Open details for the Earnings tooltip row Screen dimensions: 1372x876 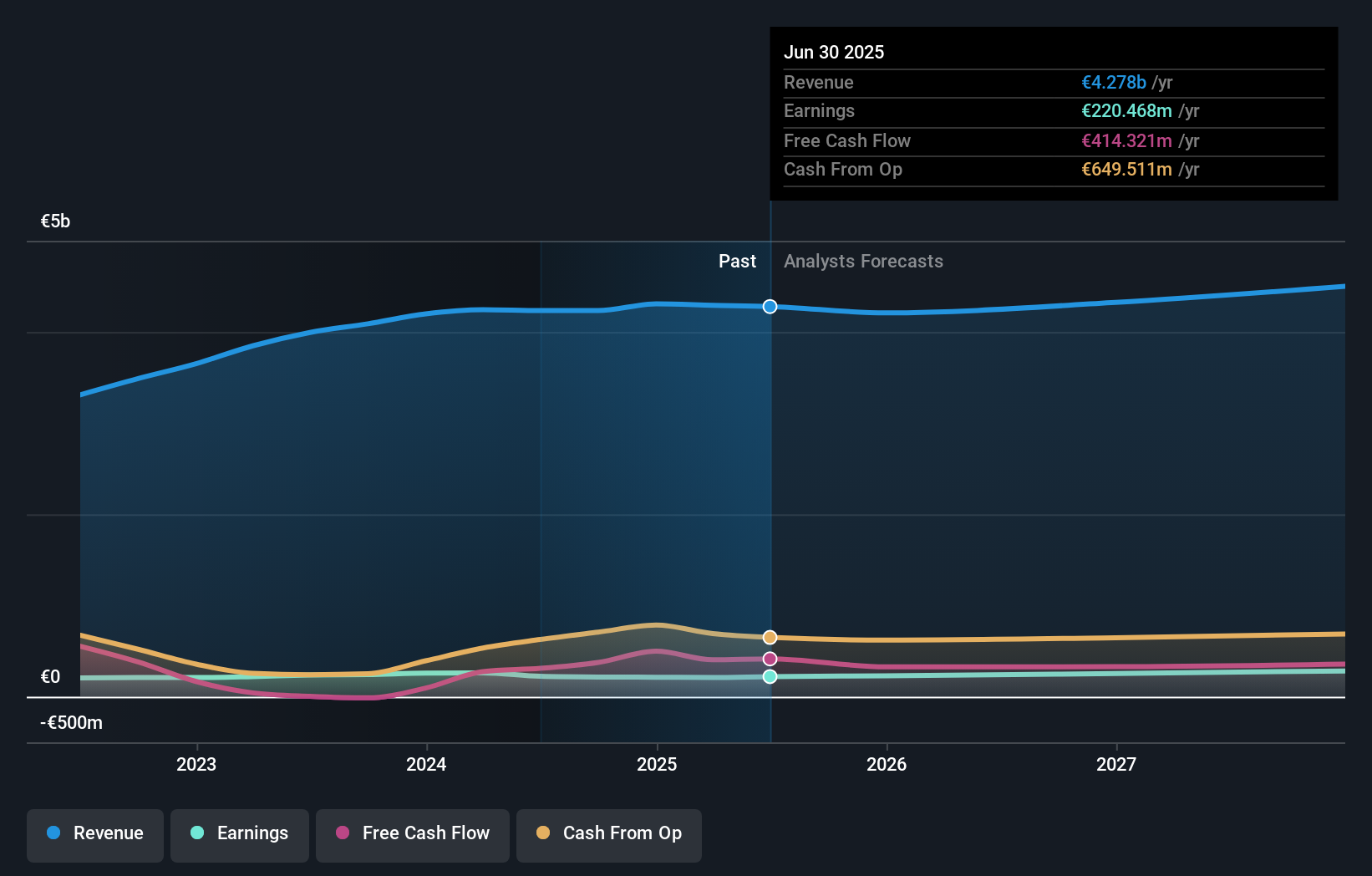coord(1054,111)
